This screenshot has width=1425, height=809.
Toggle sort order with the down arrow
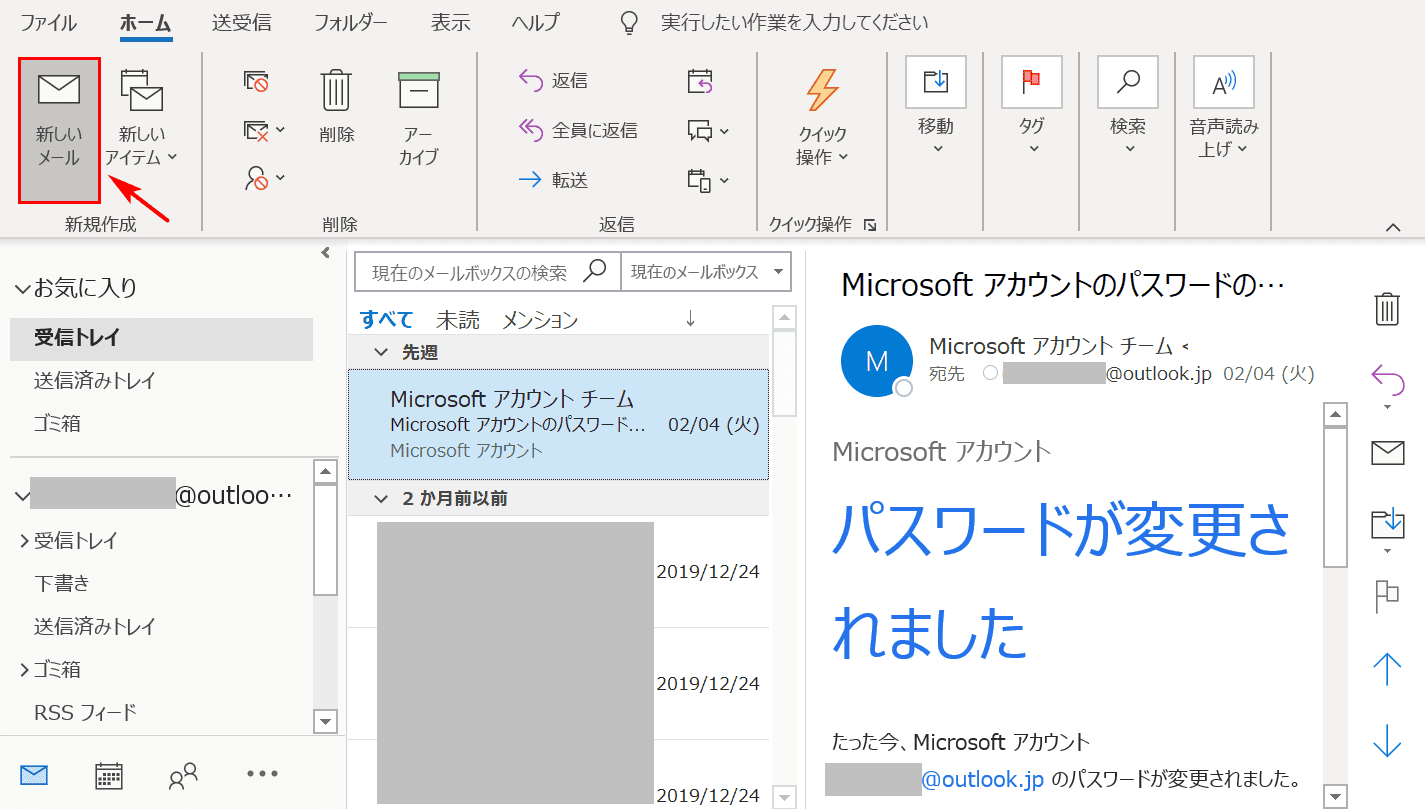[690, 319]
